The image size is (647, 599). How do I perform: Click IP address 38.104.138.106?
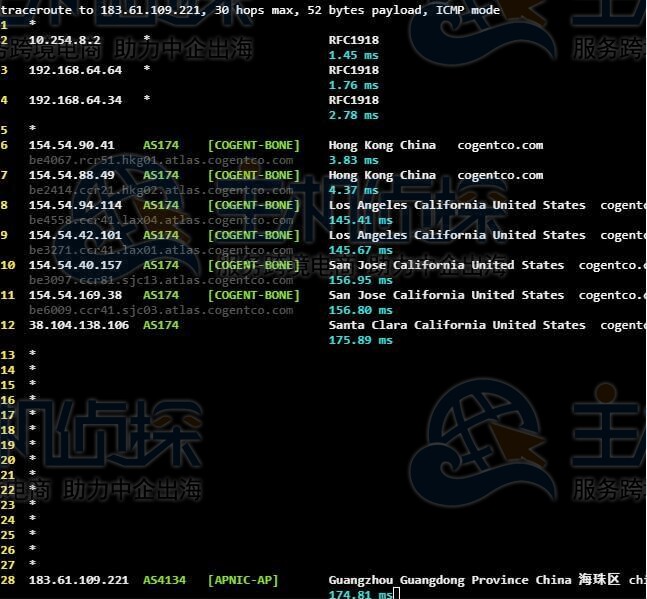pyautogui.click(x=79, y=325)
